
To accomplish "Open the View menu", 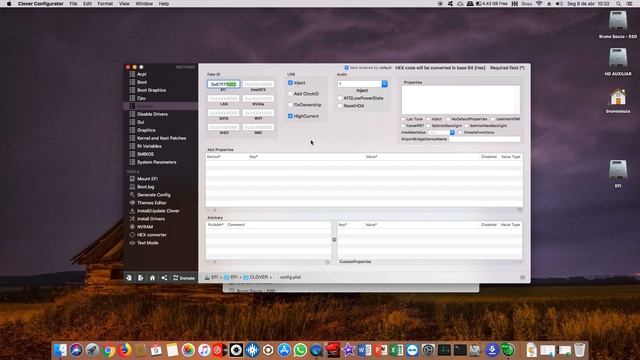I will pos(124,4).
